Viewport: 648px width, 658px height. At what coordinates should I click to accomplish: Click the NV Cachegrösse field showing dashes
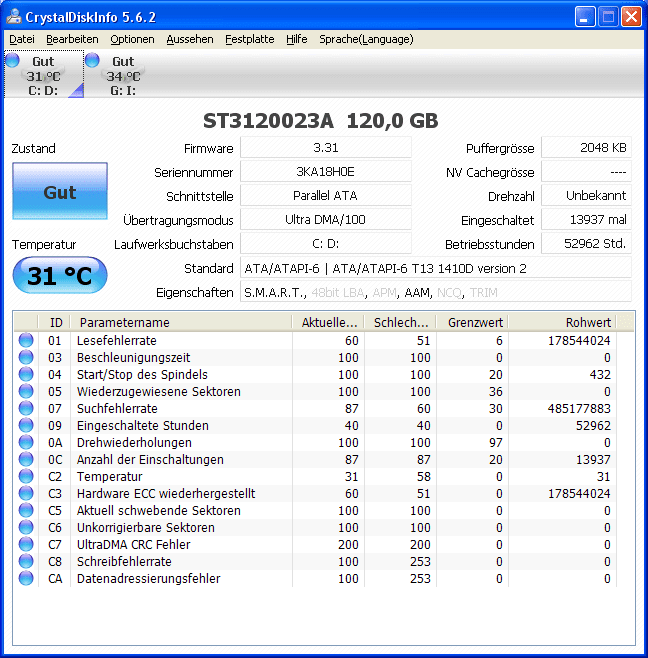coord(586,172)
